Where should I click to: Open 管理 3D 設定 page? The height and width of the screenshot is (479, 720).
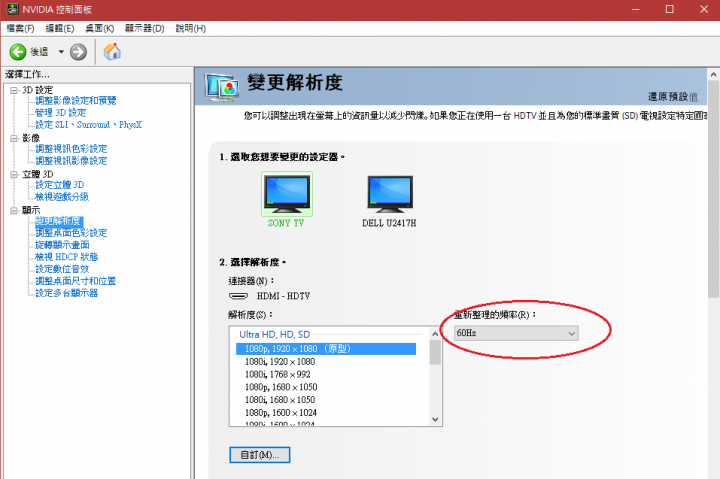point(61,113)
